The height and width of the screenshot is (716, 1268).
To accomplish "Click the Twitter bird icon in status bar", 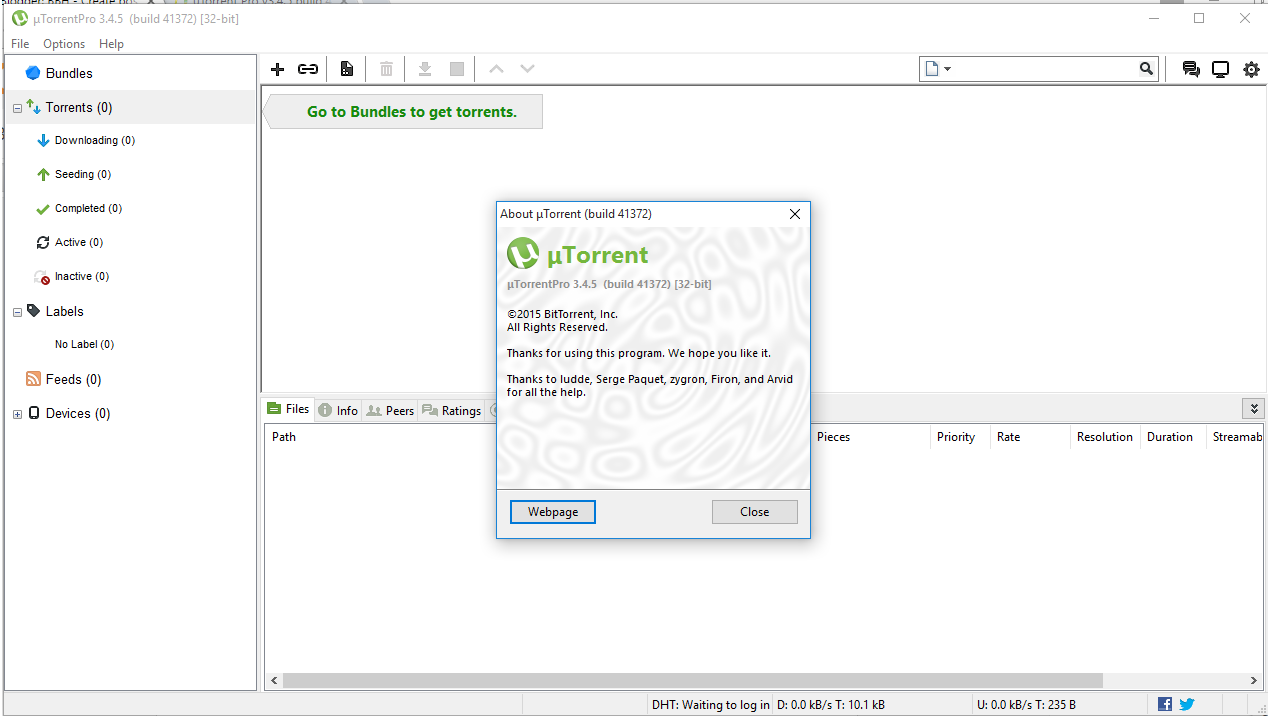I will tap(1187, 704).
